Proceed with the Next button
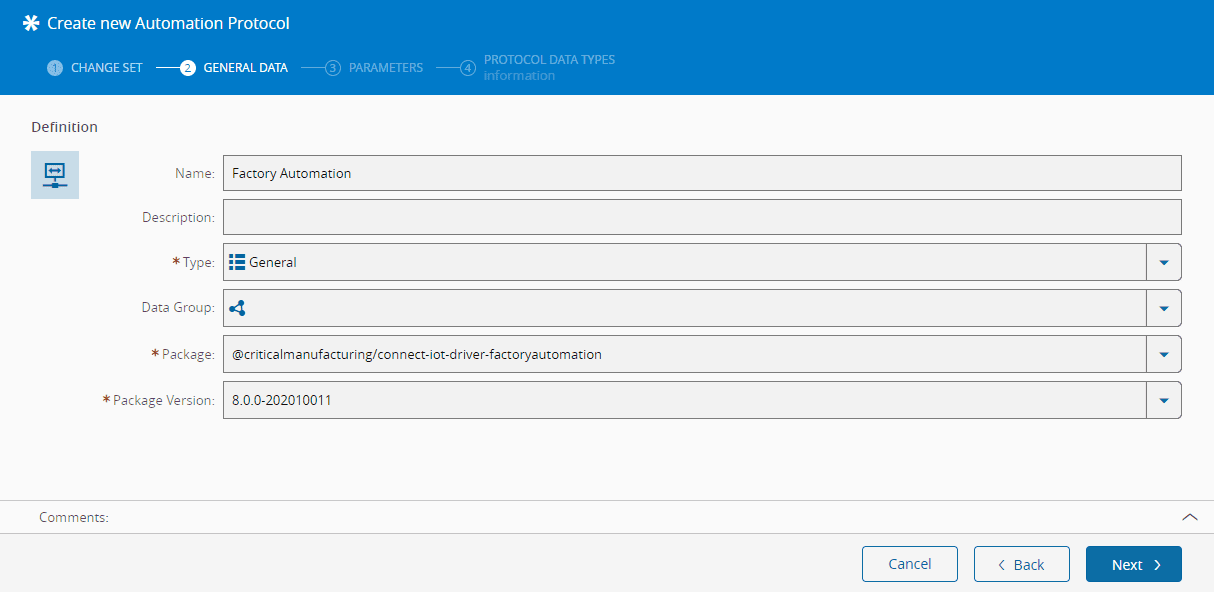The width and height of the screenshot is (1214, 592). click(1133, 564)
